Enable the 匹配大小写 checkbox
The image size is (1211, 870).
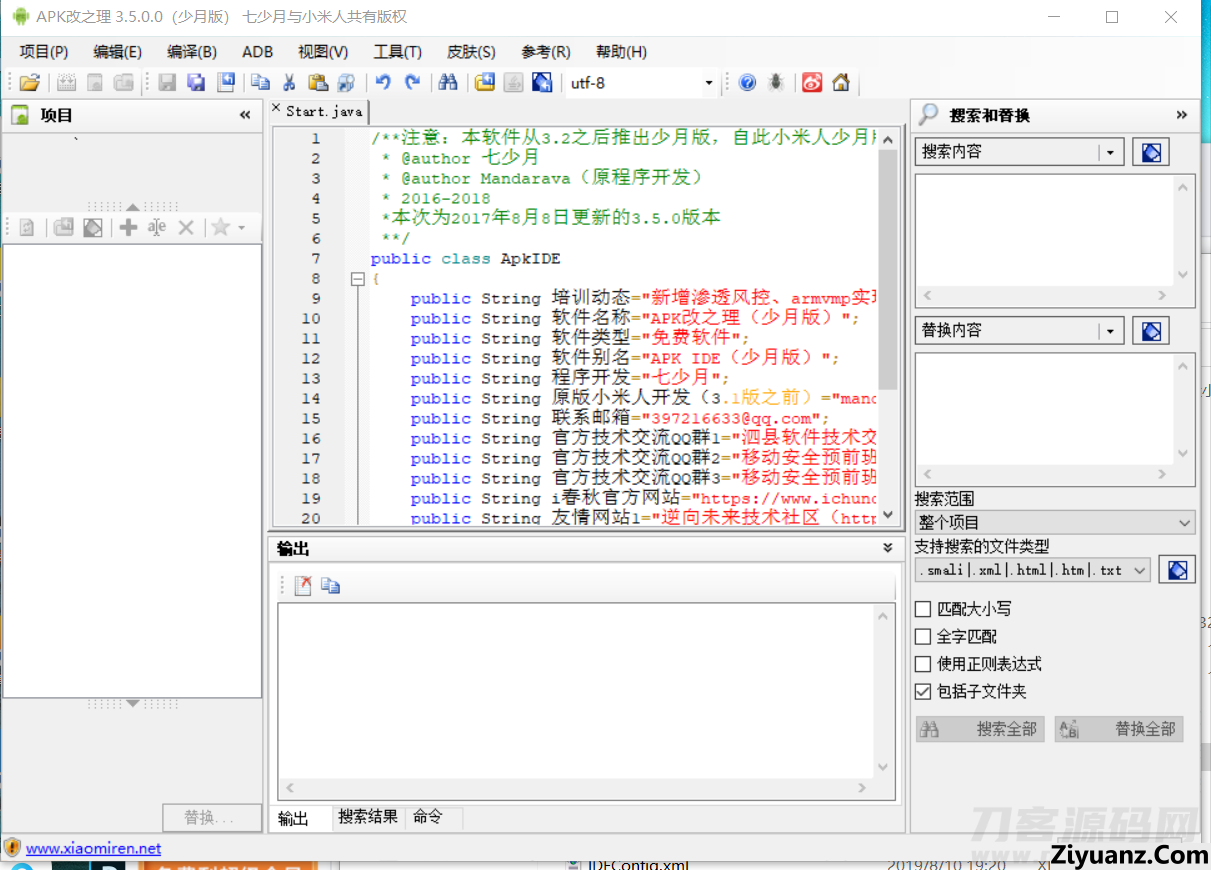pyautogui.click(x=924, y=609)
